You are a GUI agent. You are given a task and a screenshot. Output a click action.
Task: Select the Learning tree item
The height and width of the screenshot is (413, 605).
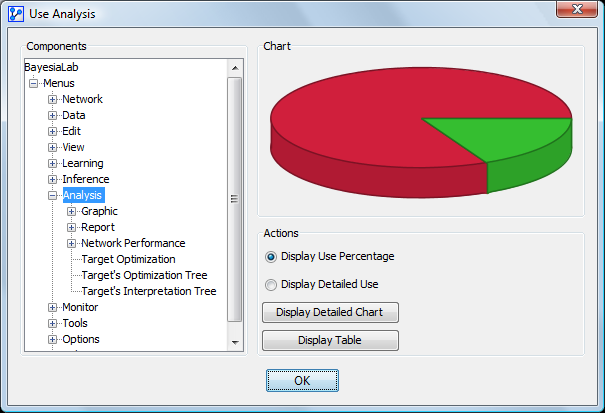82,164
